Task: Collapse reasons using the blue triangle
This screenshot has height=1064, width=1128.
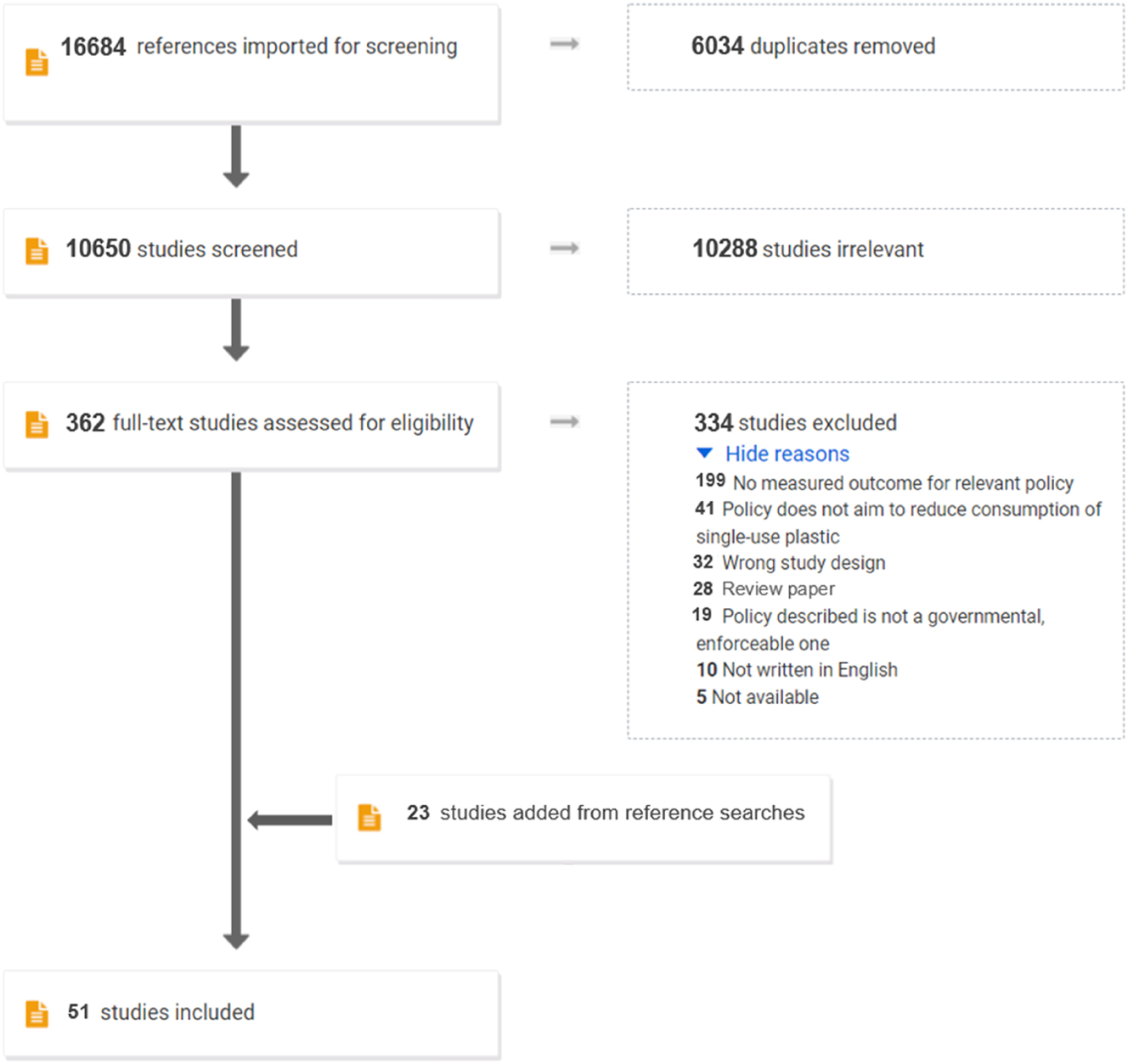Action: click(704, 453)
